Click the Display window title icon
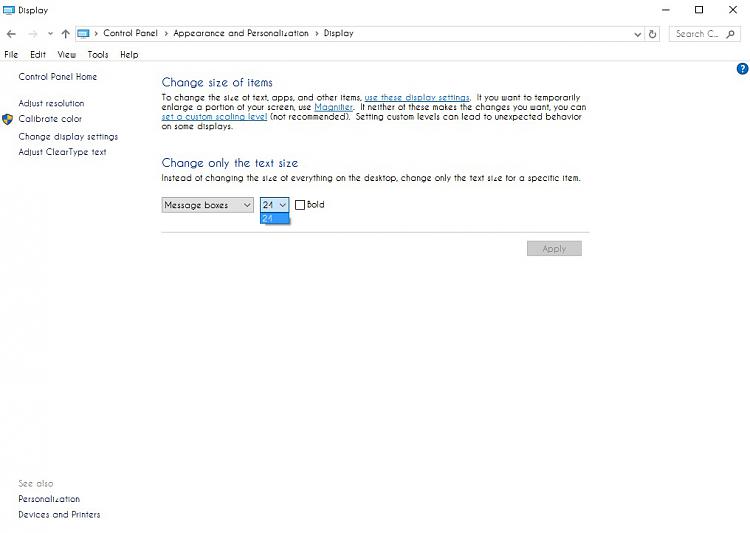Screen dimensions: 750x533 click(x=9, y=10)
